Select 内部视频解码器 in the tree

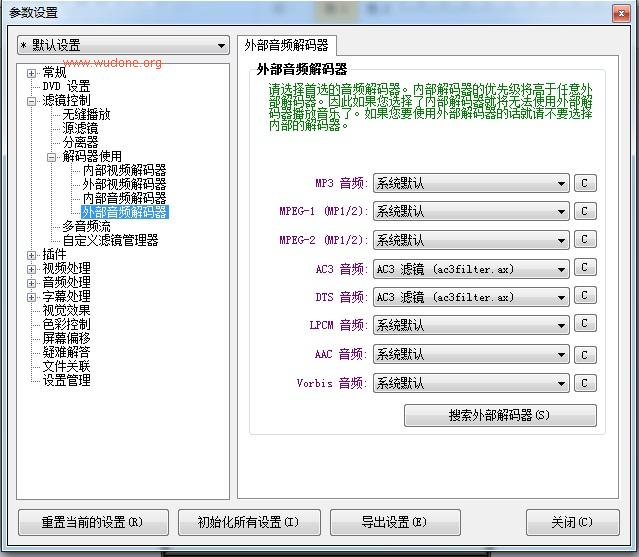[124, 170]
